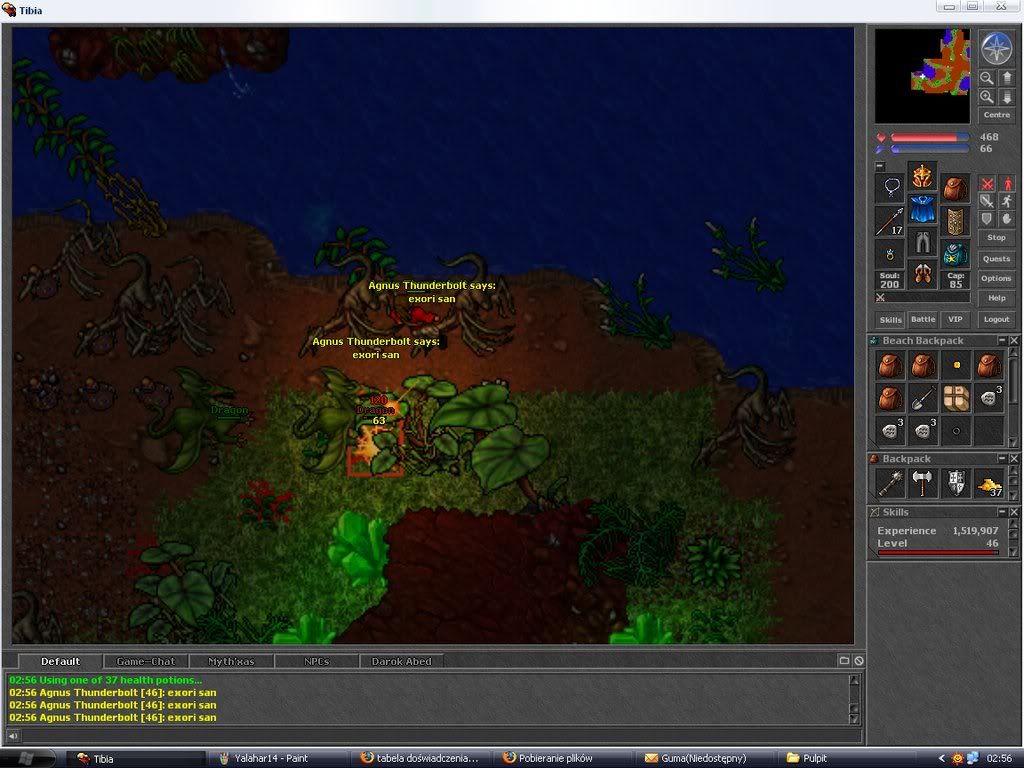This screenshot has height=768, width=1024.
Task: Switch to balanced fight mode
Action: point(987,201)
